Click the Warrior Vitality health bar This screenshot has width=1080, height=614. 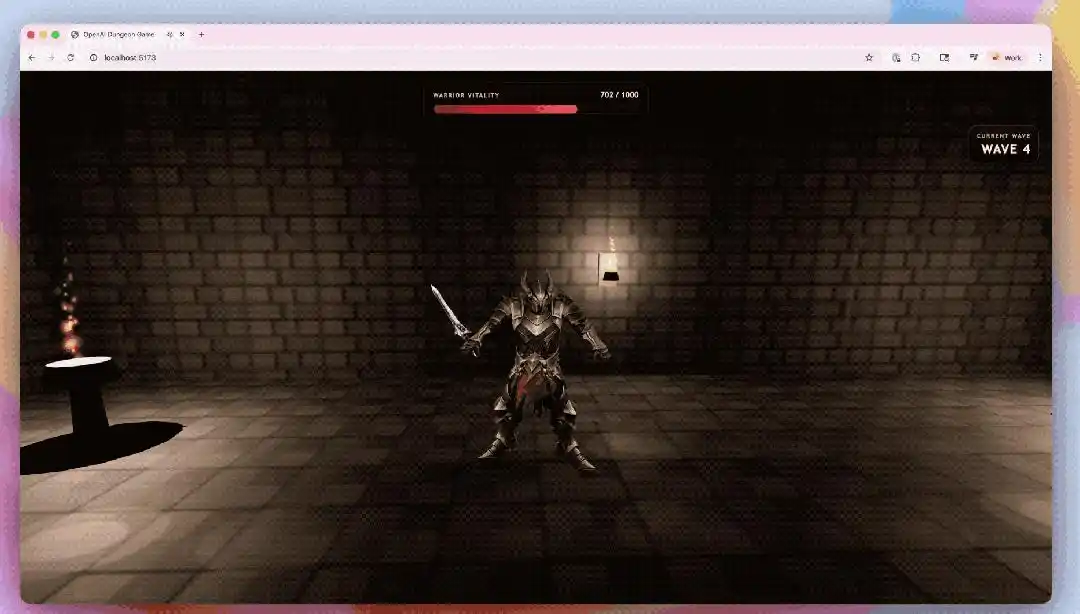505,109
